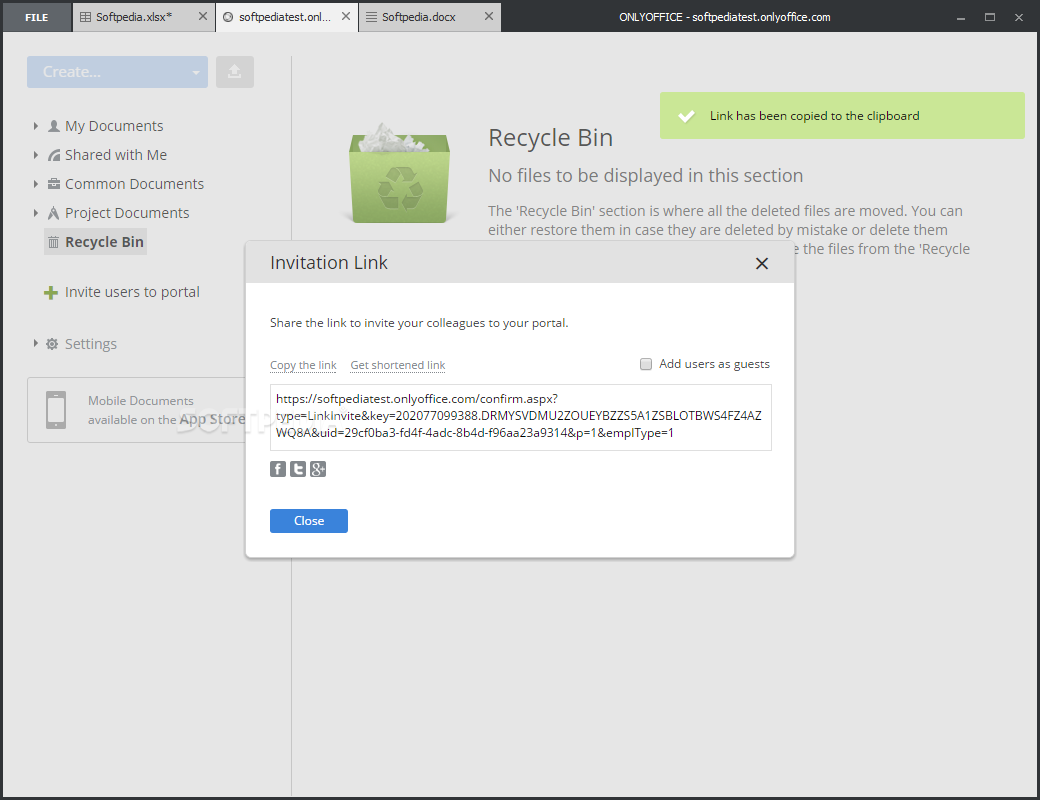The image size is (1040, 800).
Task: Expand the Shared with Me node
Action: point(36,155)
